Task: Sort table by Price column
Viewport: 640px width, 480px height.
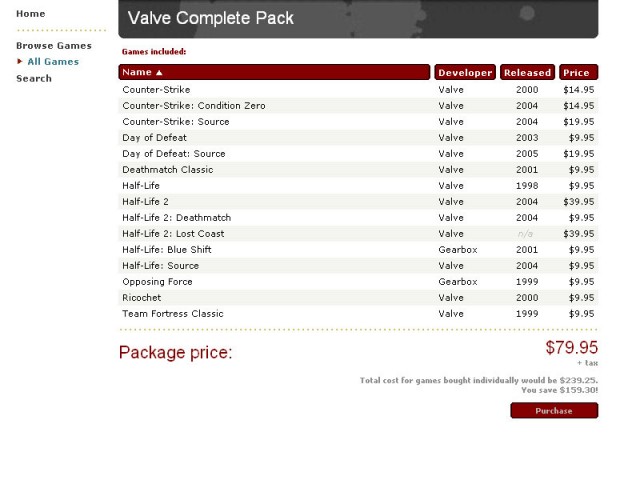Action: [578, 72]
